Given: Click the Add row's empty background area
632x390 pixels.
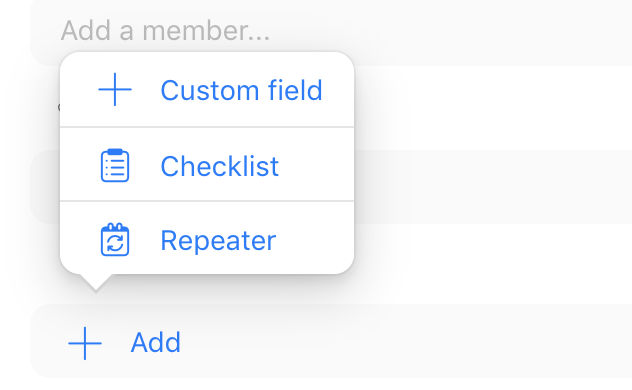Looking at the screenshot, I should tap(403, 342).
